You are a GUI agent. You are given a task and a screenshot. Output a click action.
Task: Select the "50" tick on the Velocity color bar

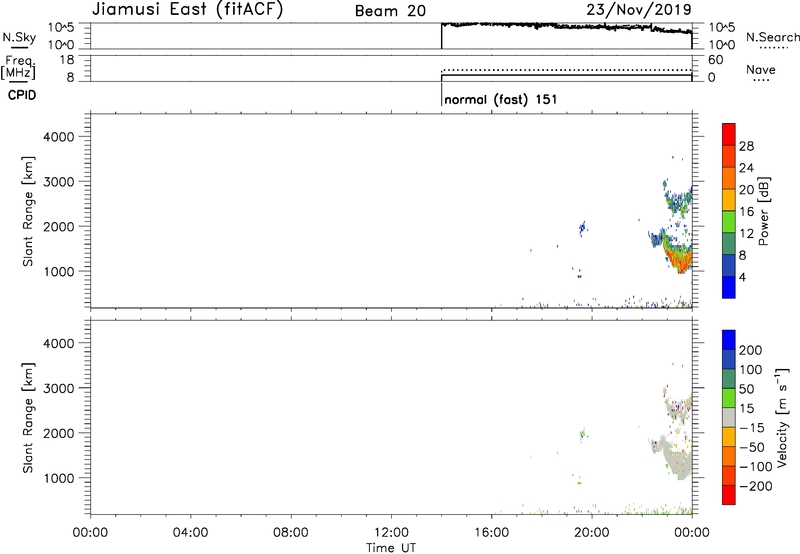tap(747, 389)
